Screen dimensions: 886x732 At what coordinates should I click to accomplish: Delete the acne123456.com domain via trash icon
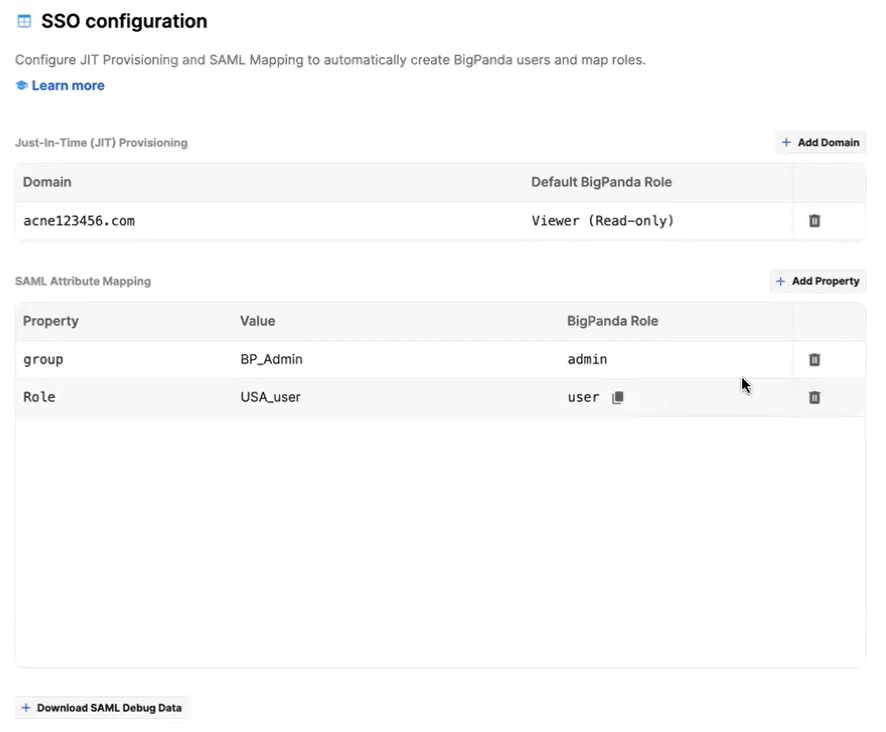click(814, 220)
